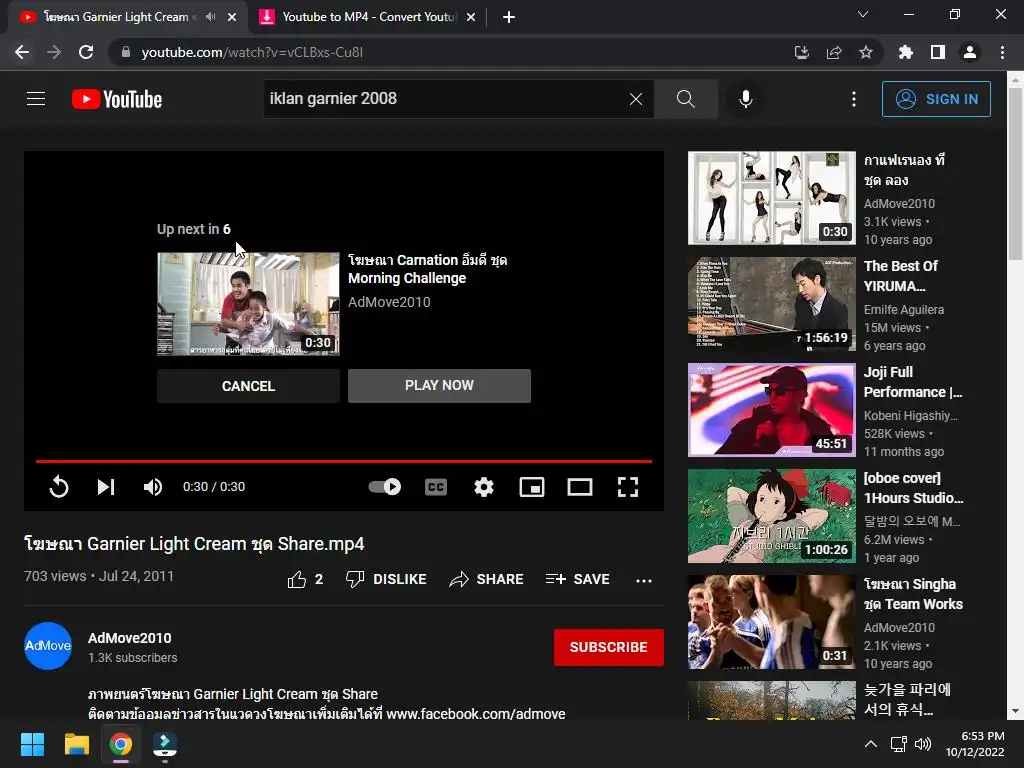Bookmark this page with star
Viewport: 1024px width, 768px height.
pyautogui.click(x=866, y=52)
